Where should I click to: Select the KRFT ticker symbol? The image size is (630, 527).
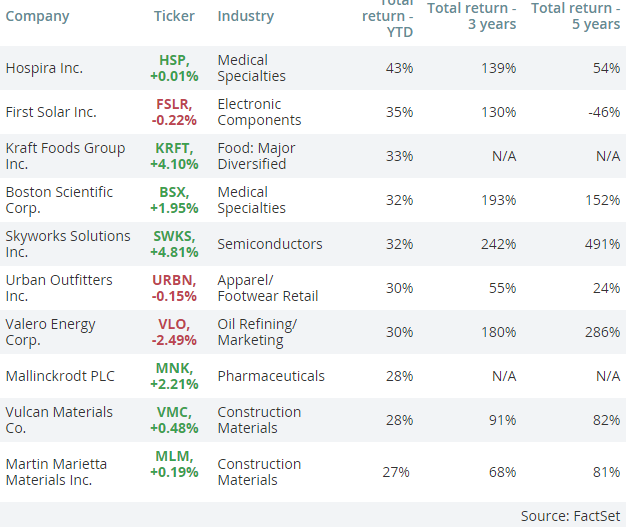176,148
